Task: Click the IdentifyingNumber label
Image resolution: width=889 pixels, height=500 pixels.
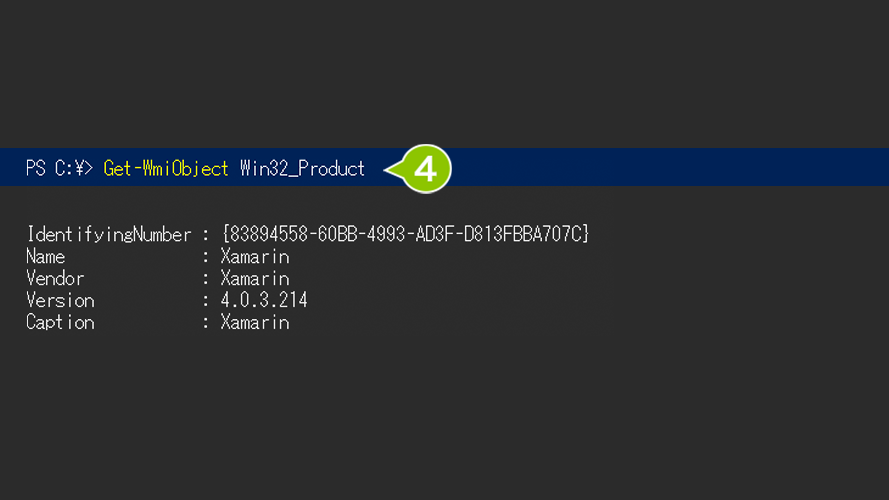Action: pos(109,235)
